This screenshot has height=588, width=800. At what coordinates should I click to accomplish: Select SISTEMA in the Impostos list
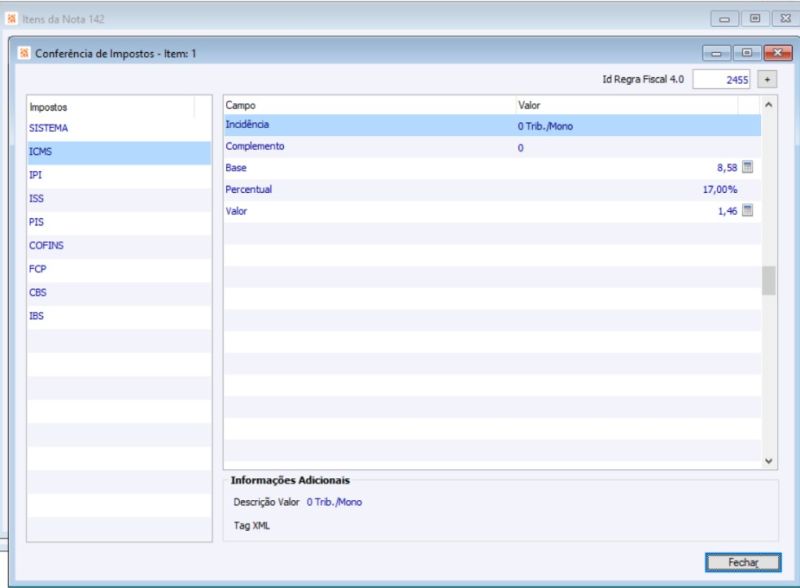pyautogui.click(x=119, y=128)
